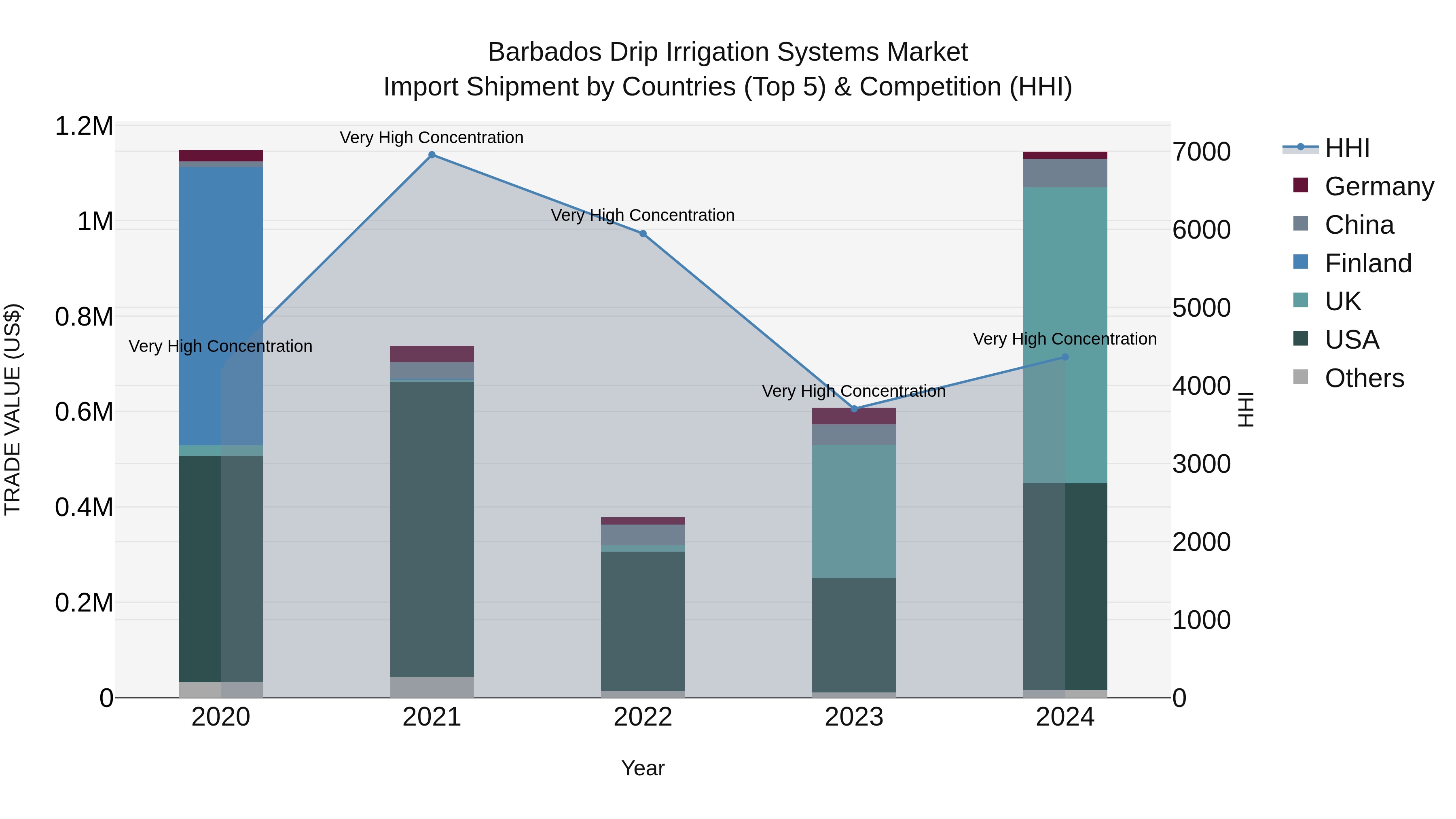The height and width of the screenshot is (819, 1456).
Task: Click the 7000 HHI axis tick label
Action: [x=1202, y=152]
